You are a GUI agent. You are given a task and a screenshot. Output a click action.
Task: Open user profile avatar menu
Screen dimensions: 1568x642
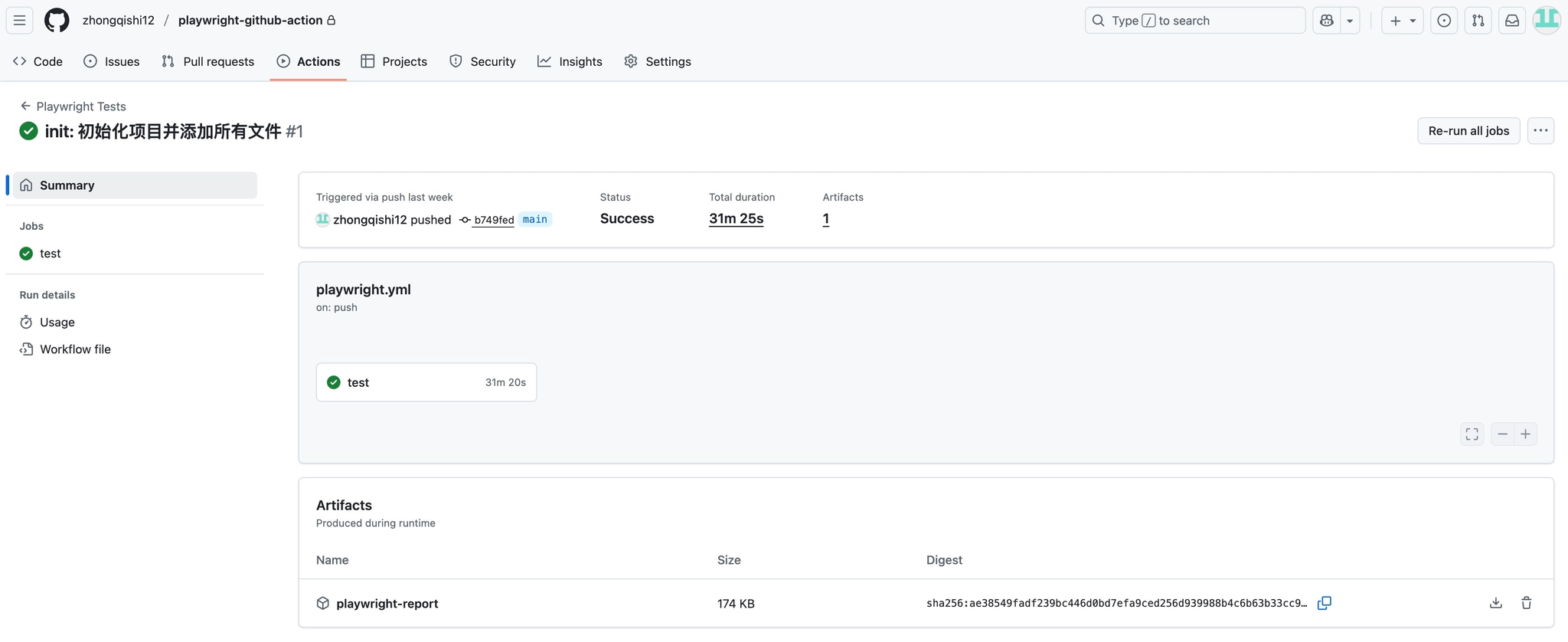tap(1547, 21)
